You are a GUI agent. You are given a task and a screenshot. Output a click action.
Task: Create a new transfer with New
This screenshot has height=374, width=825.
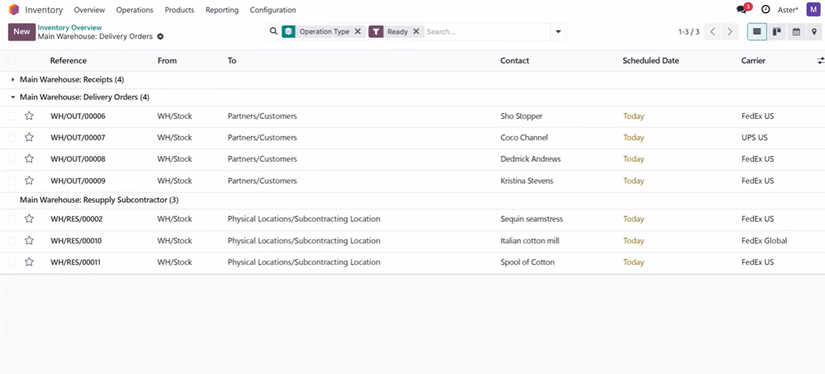(x=22, y=32)
